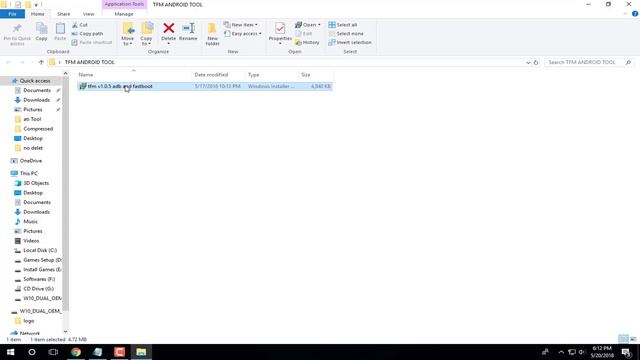Screen dimensions: 640x360
Task: Open the Action Center notifications
Action: 627,352
